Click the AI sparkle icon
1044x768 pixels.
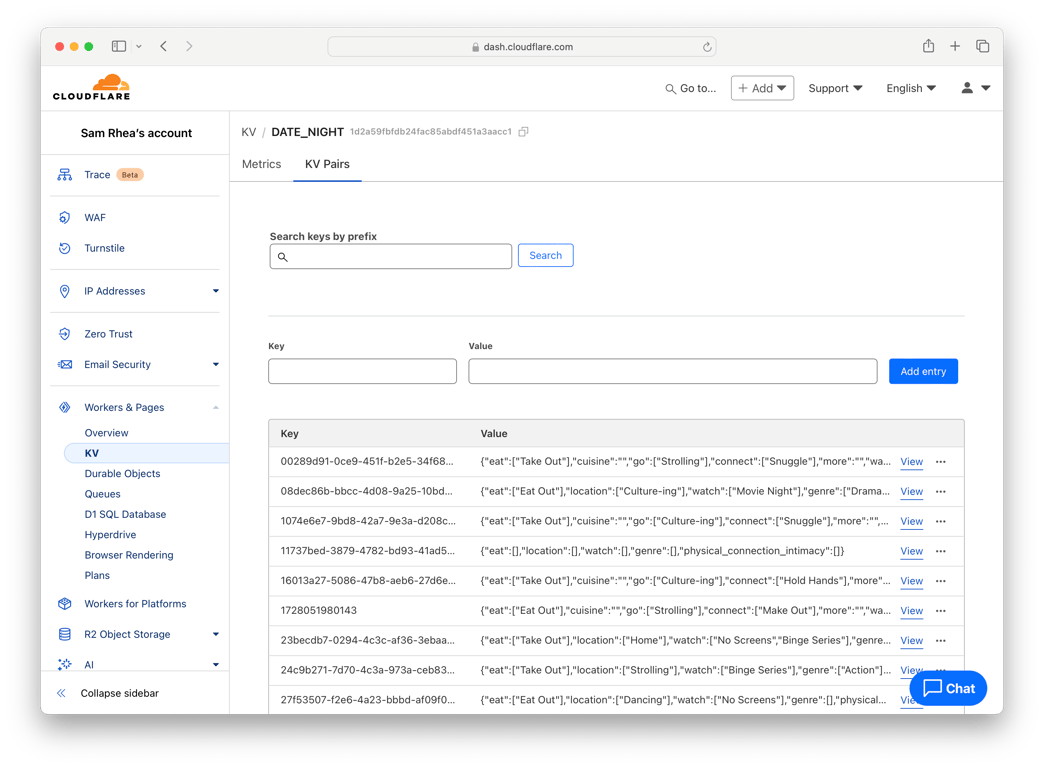(65, 664)
